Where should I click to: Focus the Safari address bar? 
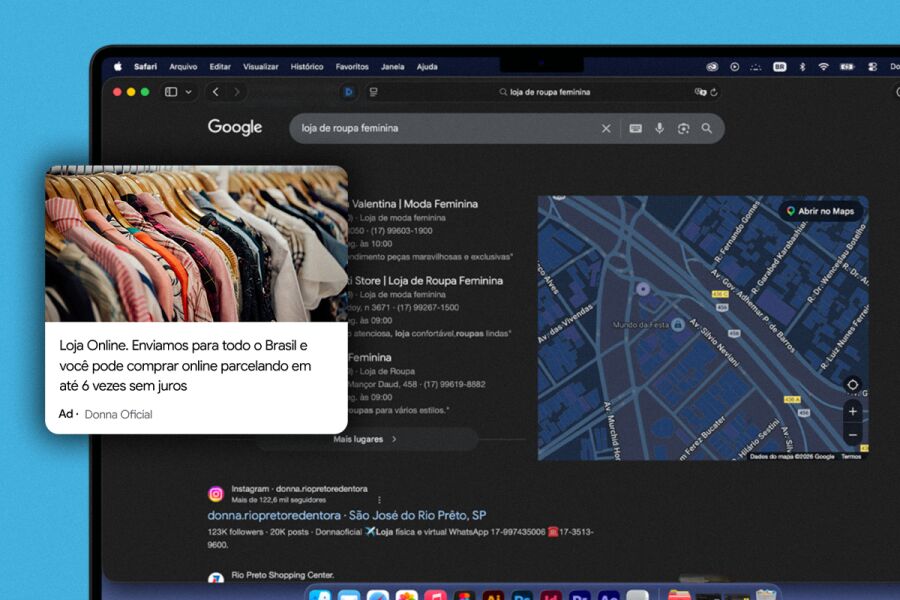[x=544, y=92]
